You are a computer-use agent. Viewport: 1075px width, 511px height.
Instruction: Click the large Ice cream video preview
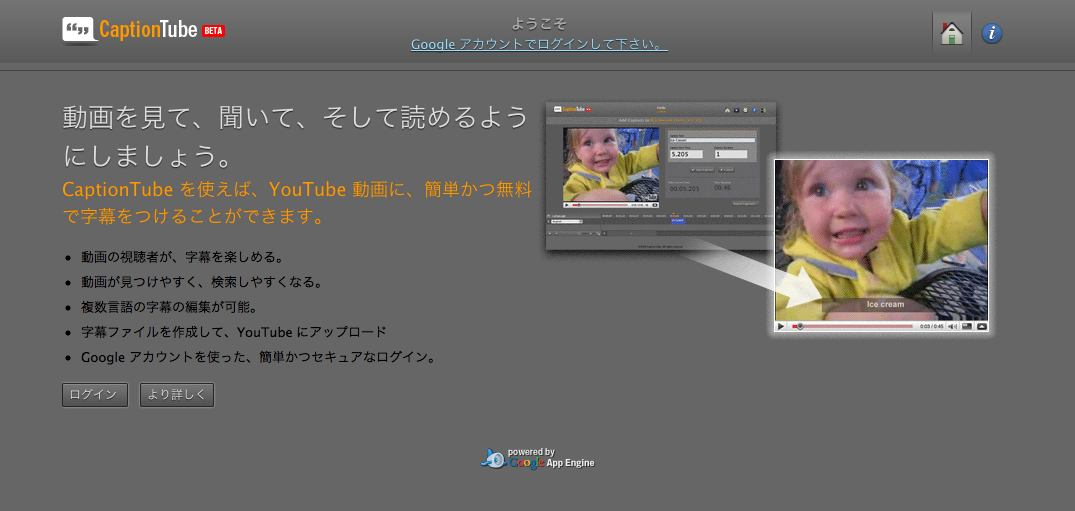881,245
